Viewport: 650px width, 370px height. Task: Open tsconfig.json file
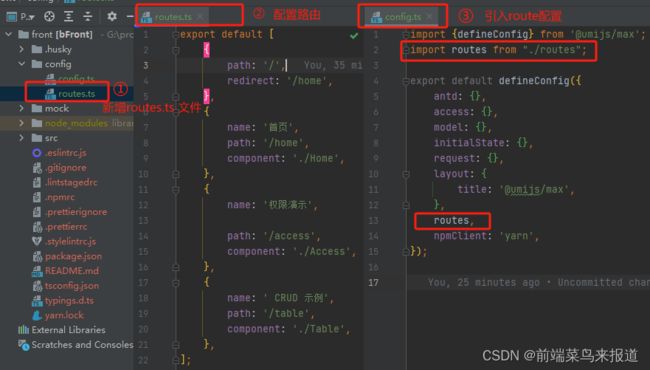coord(72,285)
